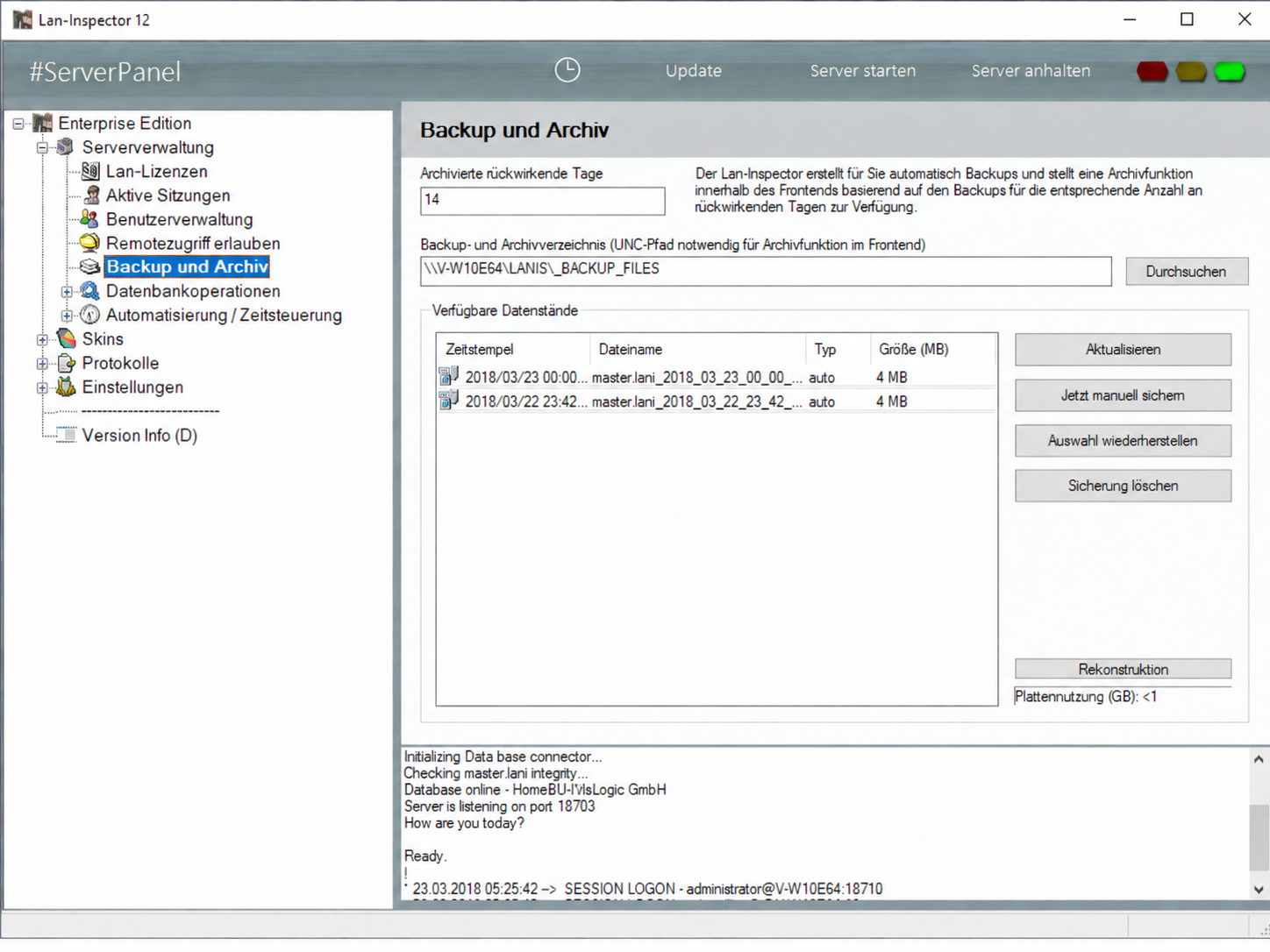Select Backup und Archiv tree entry
The height and width of the screenshot is (952, 1270).
point(187,266)
